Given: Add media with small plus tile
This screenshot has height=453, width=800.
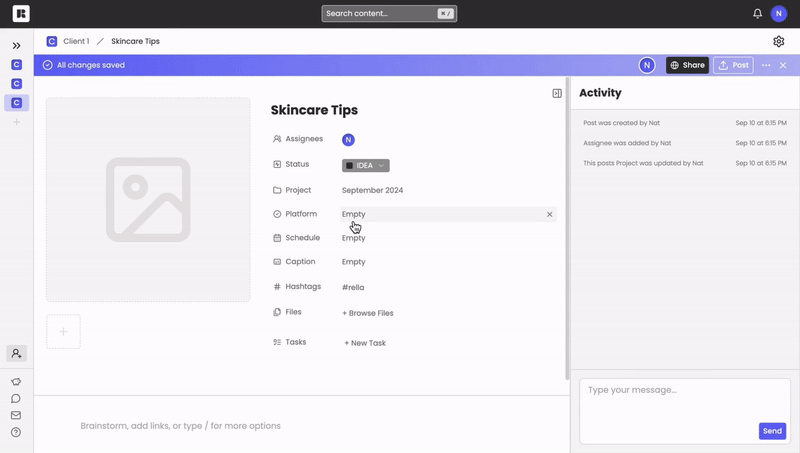Looking at the screenshot, I should point(63,332).
